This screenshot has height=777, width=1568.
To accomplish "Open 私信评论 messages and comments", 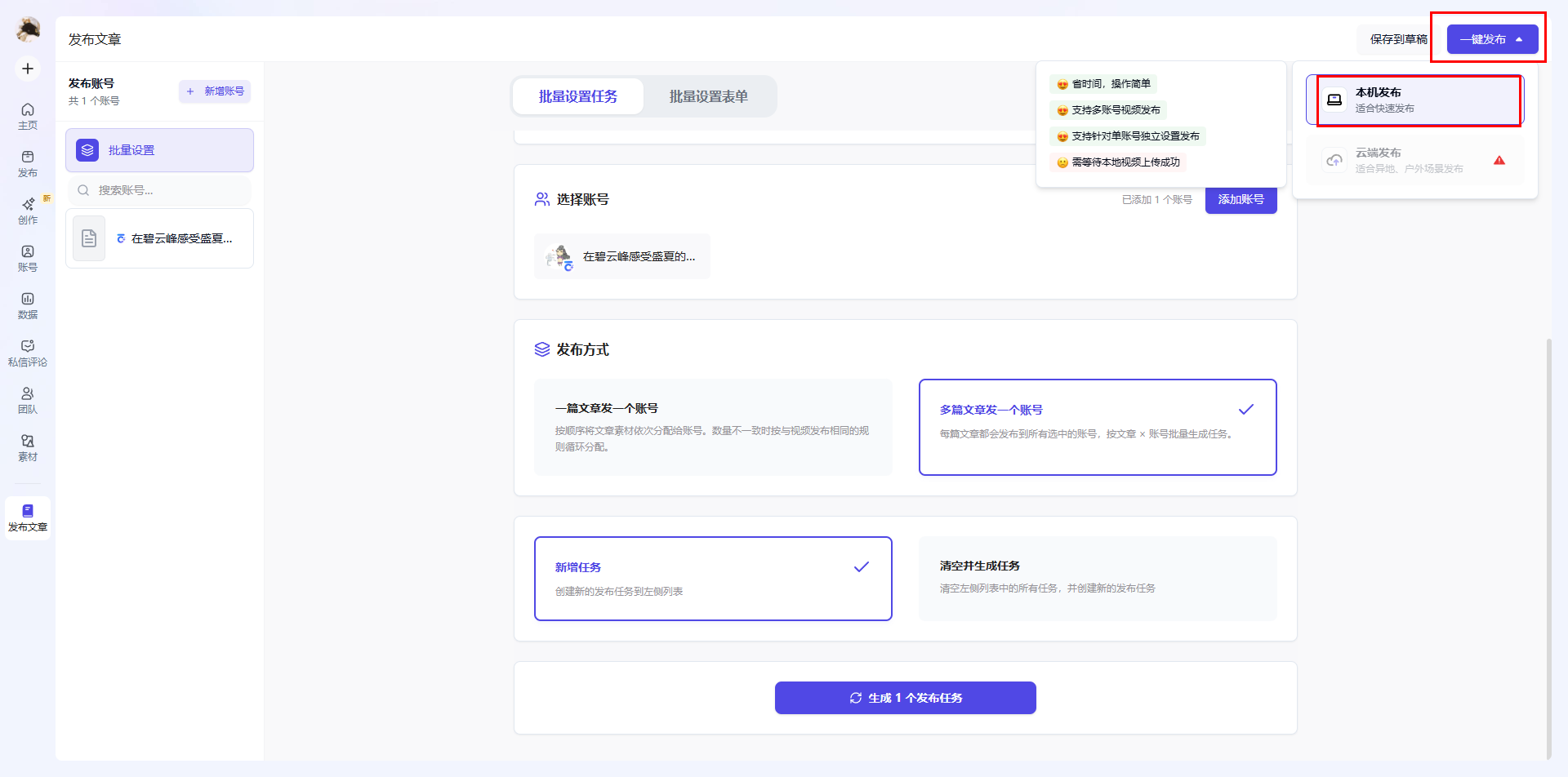I will click(x=28, y=353).
